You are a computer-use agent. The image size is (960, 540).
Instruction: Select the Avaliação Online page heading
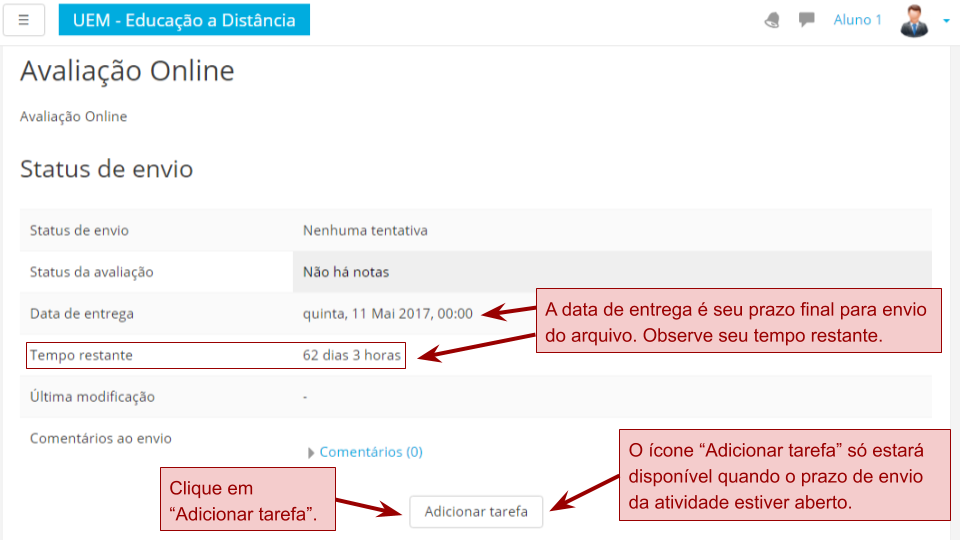127,71
